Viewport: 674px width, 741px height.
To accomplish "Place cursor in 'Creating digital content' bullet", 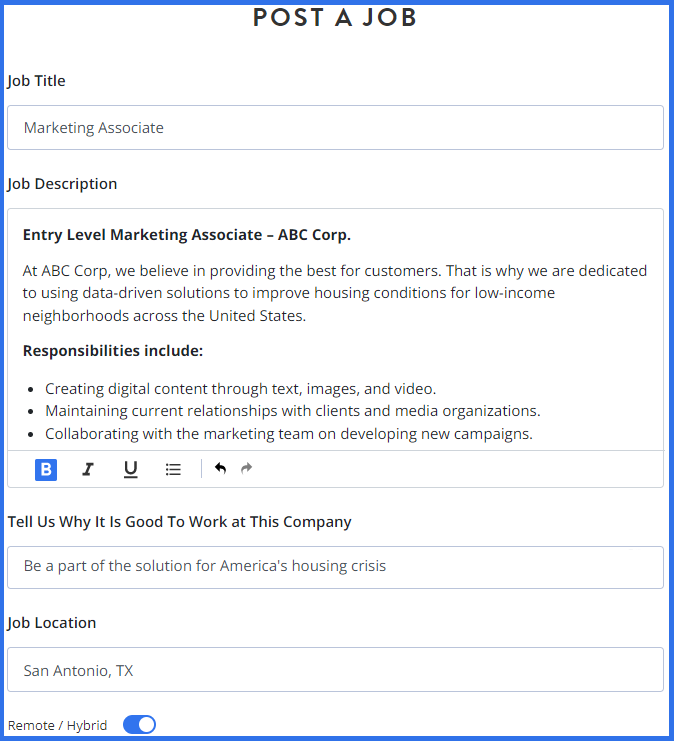I will [x=240, y=389].
